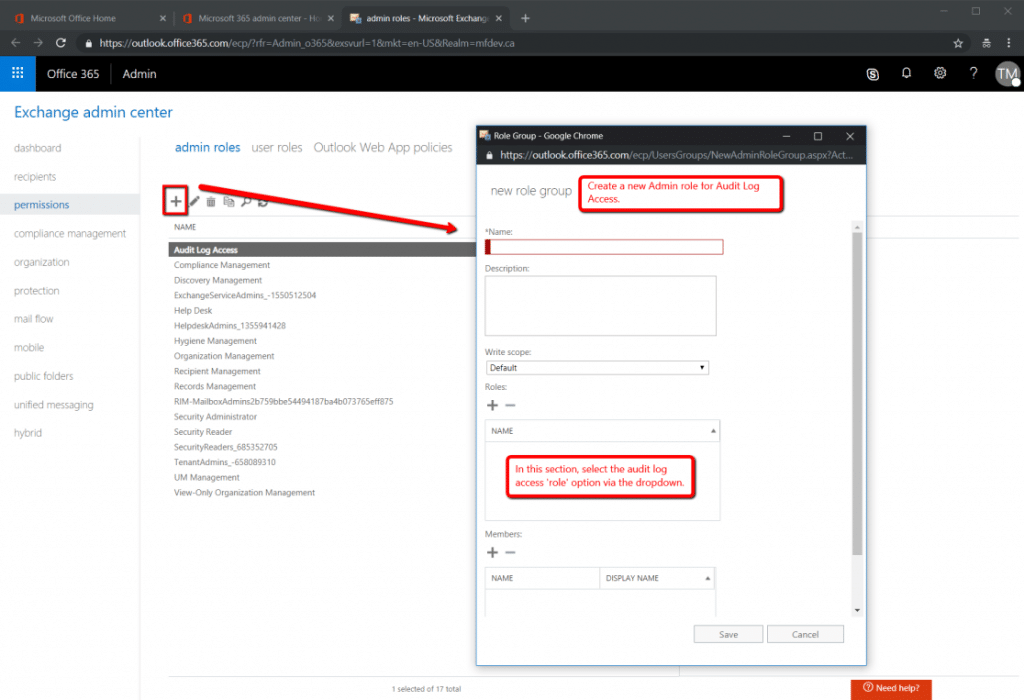
Task: Open the recipients section in left navigation
Action: click(x=35, y=177)
